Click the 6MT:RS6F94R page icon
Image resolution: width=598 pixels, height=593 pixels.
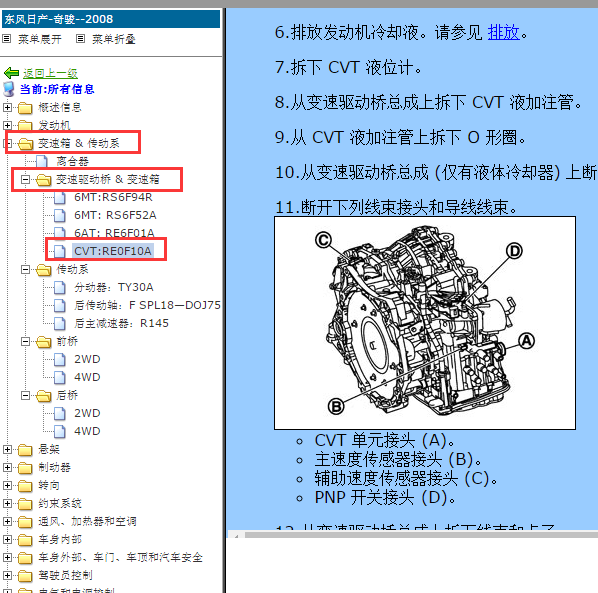click(59, 198)
